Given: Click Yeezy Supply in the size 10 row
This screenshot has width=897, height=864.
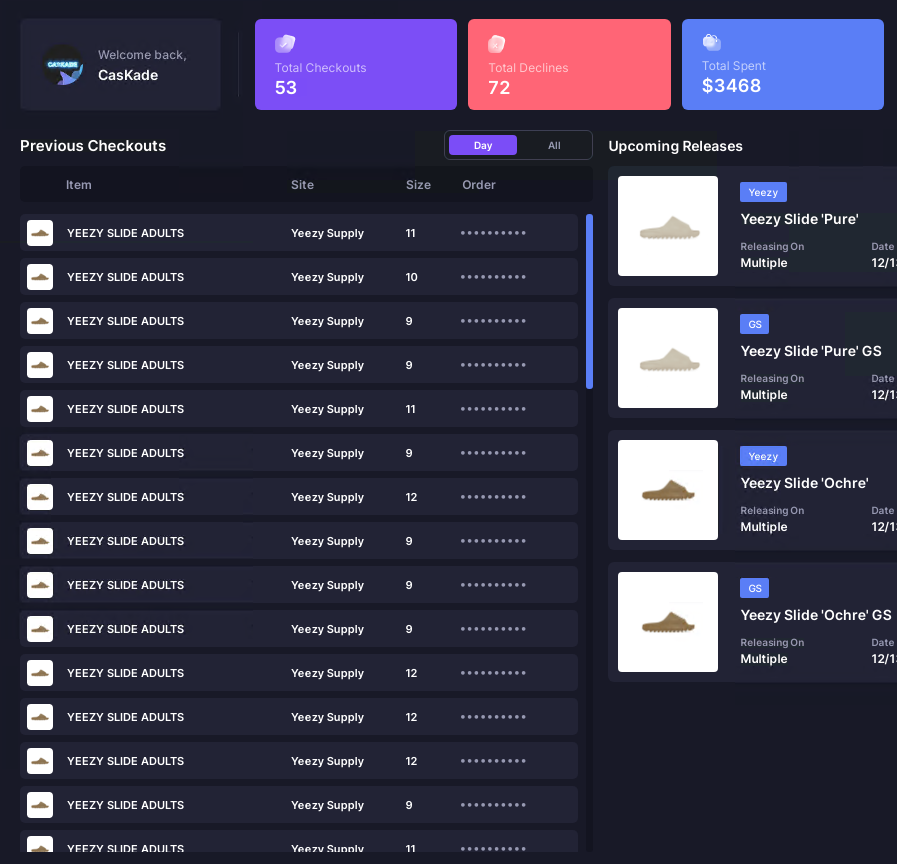Looking at the screenshot, I should click(327, 278).
